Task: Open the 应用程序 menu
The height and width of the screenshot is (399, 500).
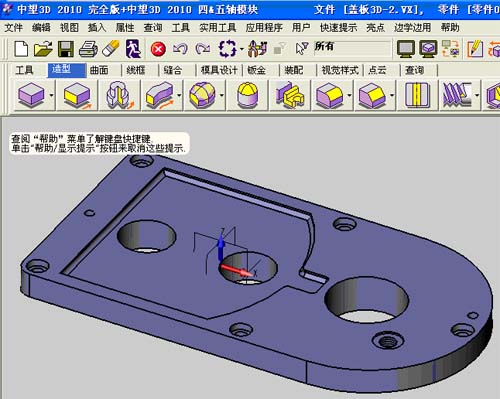Action: (x=264, y=27)
